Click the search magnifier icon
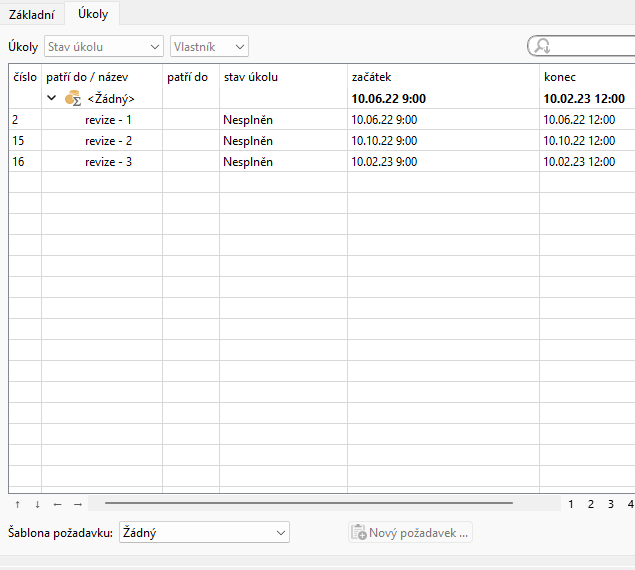This screenshot has height=570, width=635. [543, 47]
